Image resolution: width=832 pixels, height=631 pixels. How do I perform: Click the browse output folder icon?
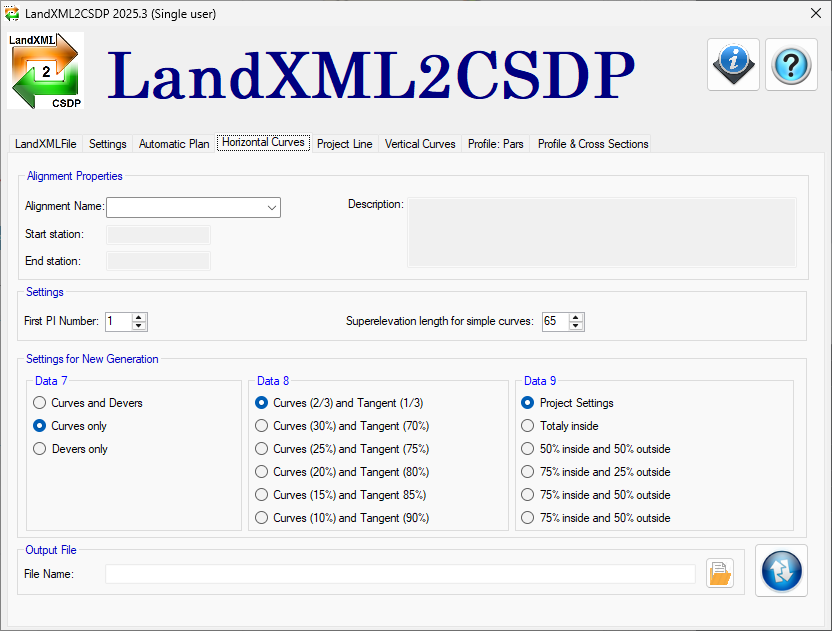[x=720, y=573]
